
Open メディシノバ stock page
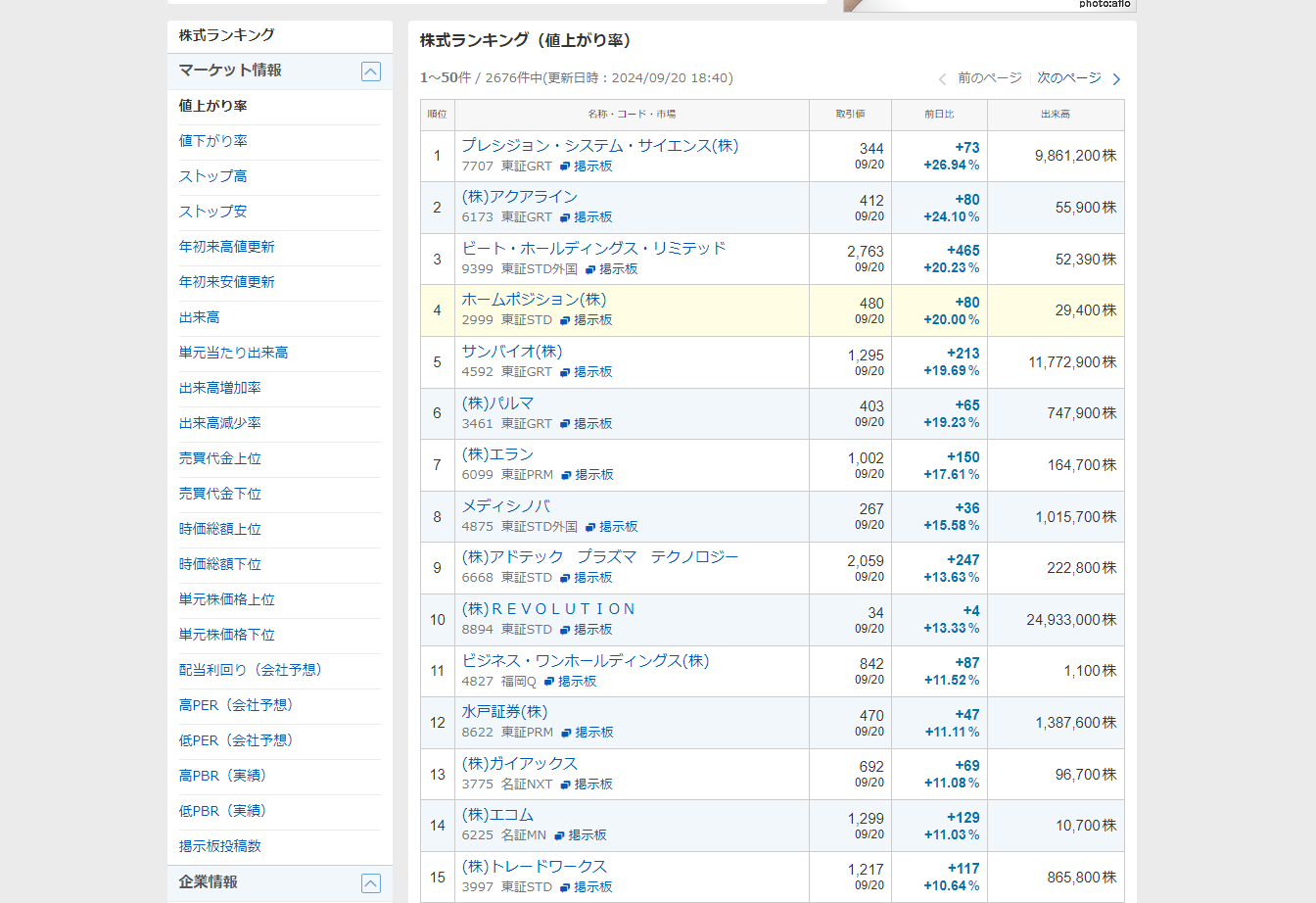tap(506, 506)
